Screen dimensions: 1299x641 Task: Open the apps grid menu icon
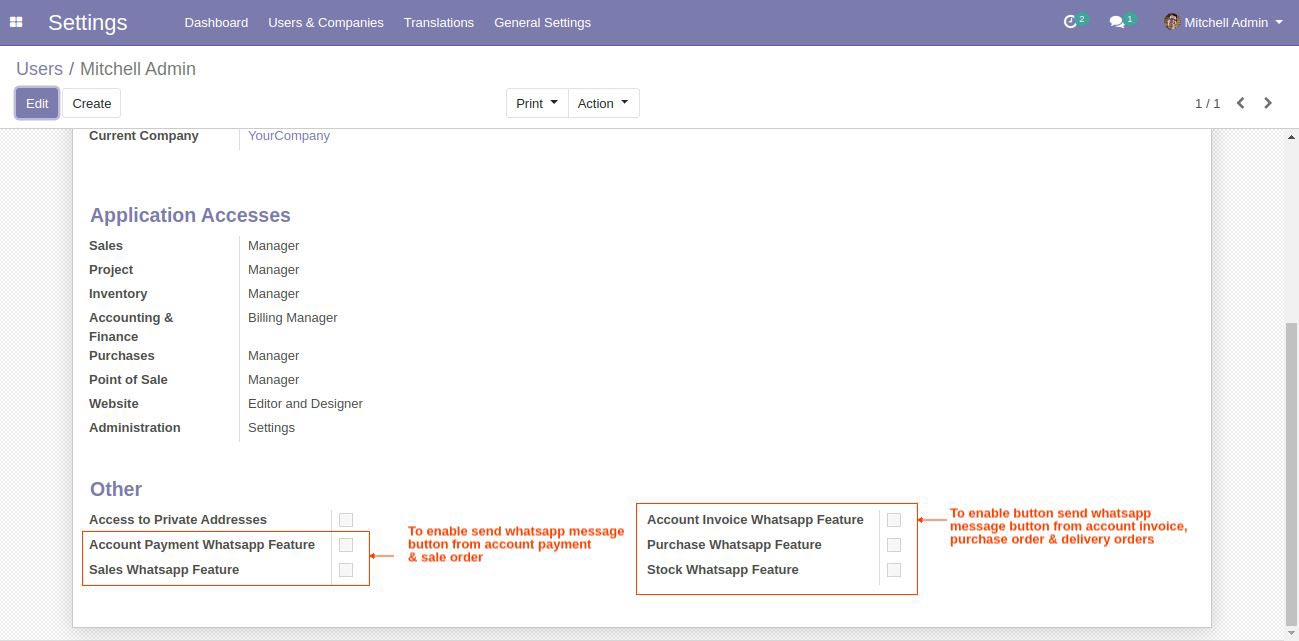click(x=16, y=22)
